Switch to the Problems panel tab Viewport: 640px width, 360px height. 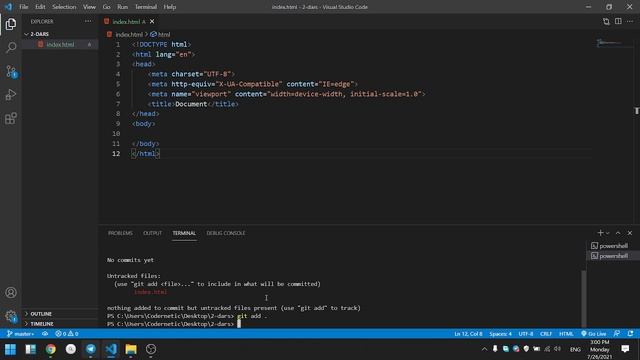(120, 233)
